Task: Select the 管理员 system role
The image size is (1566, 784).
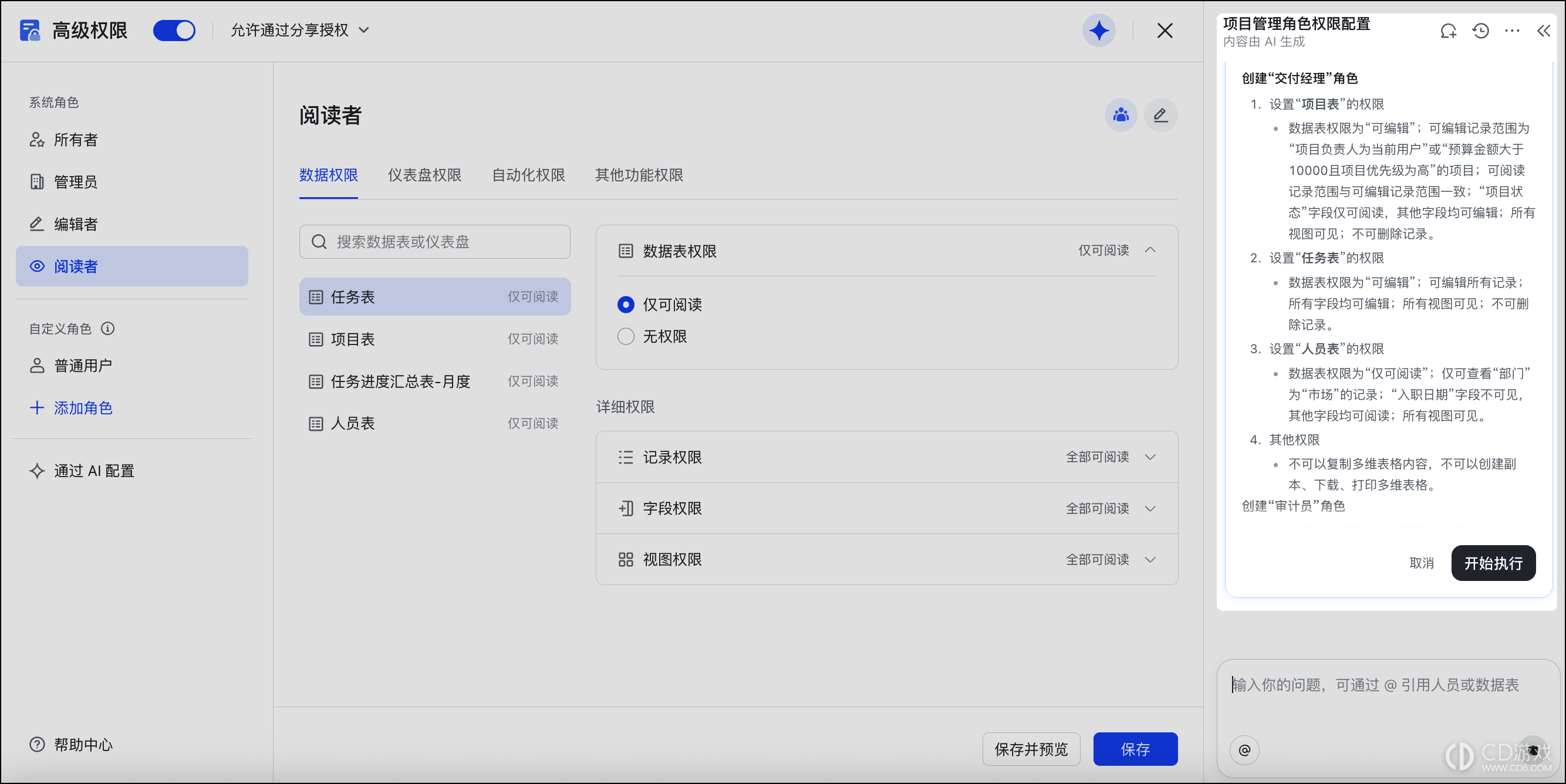Action: click(x=132, y=182)
